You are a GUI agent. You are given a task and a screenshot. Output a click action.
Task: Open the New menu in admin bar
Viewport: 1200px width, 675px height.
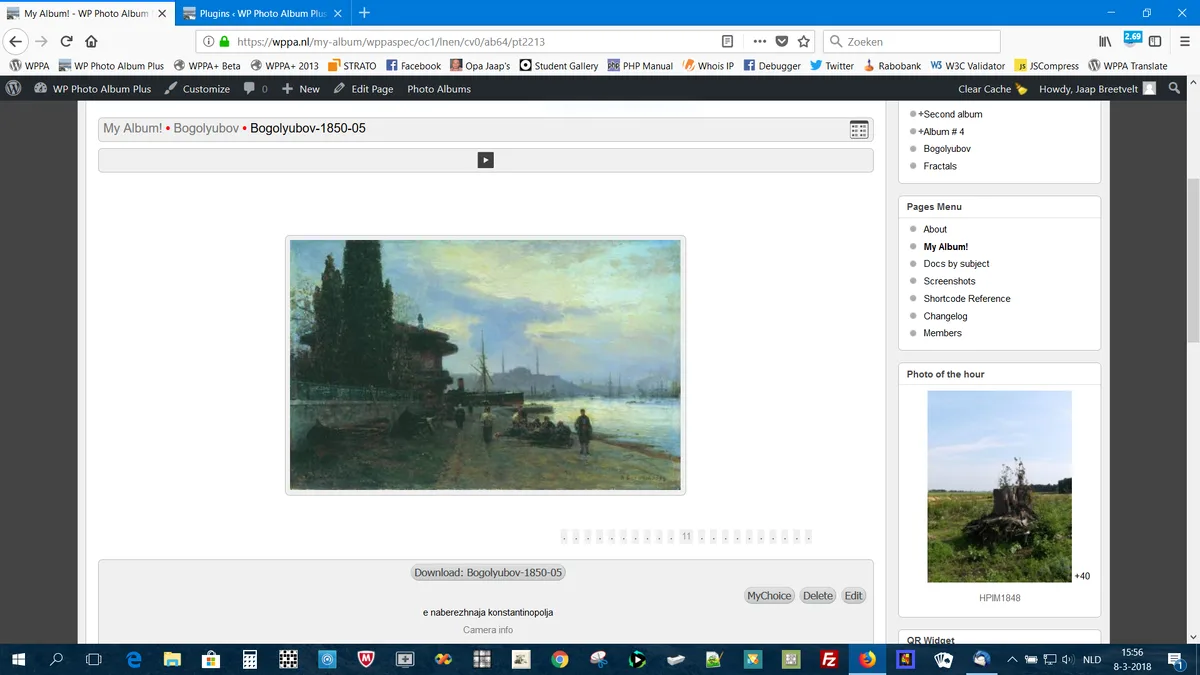click(301, 89)
